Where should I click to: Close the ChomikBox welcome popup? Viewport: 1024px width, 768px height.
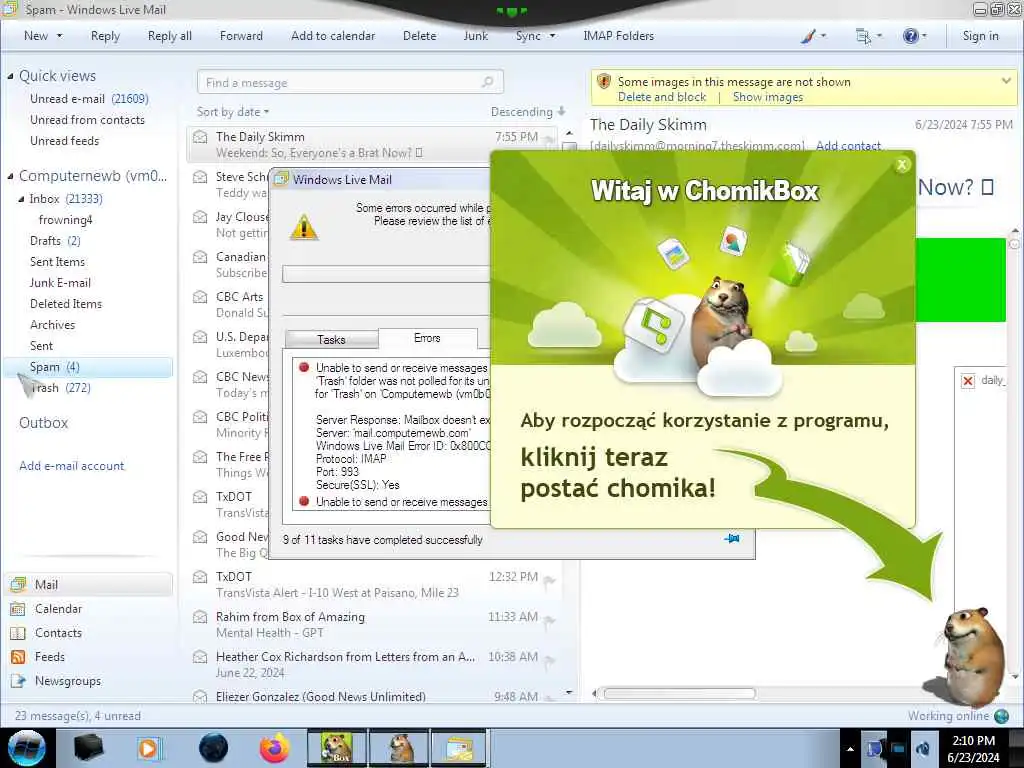pos(902,165)
